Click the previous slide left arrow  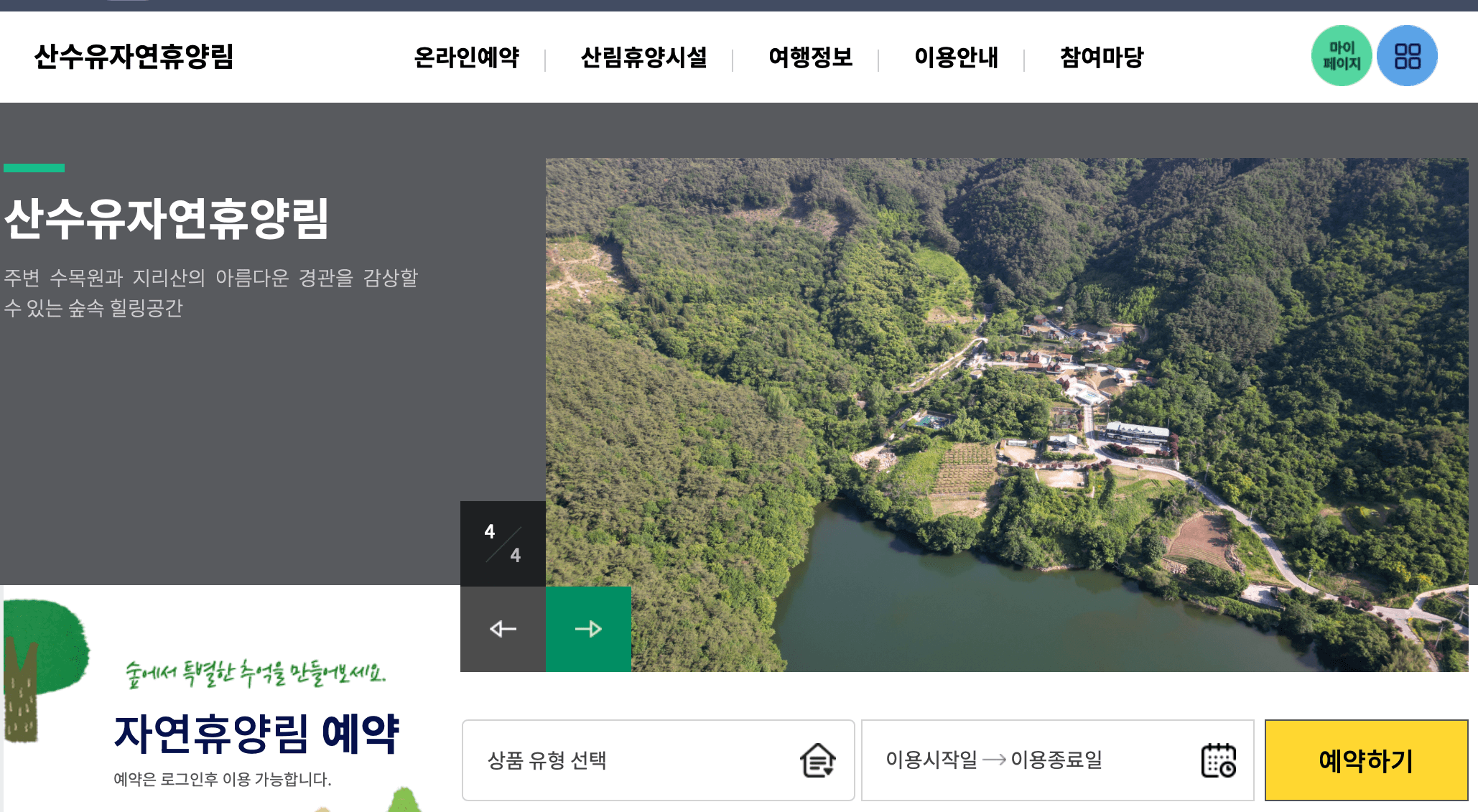tap(503, 629)
